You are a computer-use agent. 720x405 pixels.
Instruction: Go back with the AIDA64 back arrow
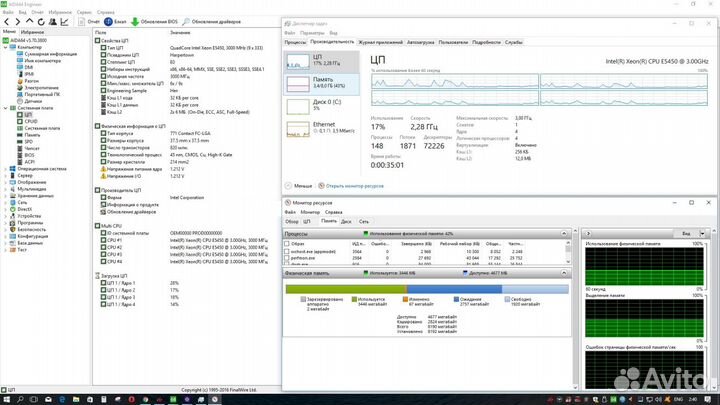6,22
